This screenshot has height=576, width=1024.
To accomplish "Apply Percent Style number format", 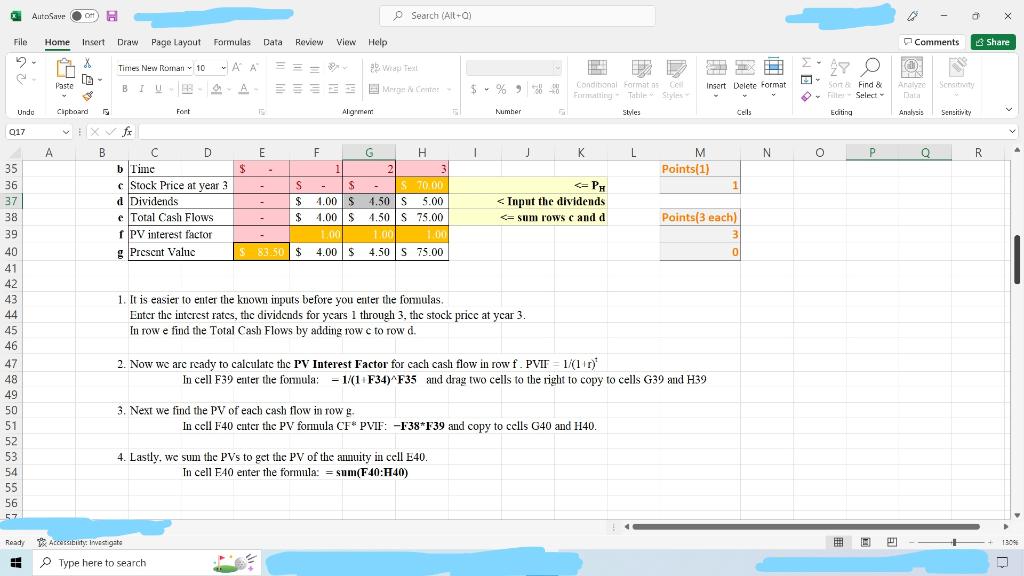I will tap(499, 89).
